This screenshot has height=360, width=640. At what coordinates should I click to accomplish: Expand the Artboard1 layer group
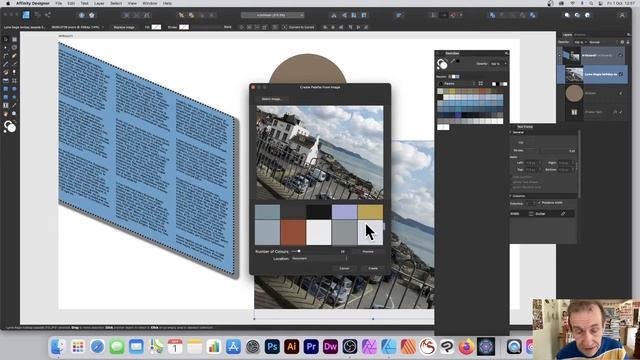click(x=560, y=55)
